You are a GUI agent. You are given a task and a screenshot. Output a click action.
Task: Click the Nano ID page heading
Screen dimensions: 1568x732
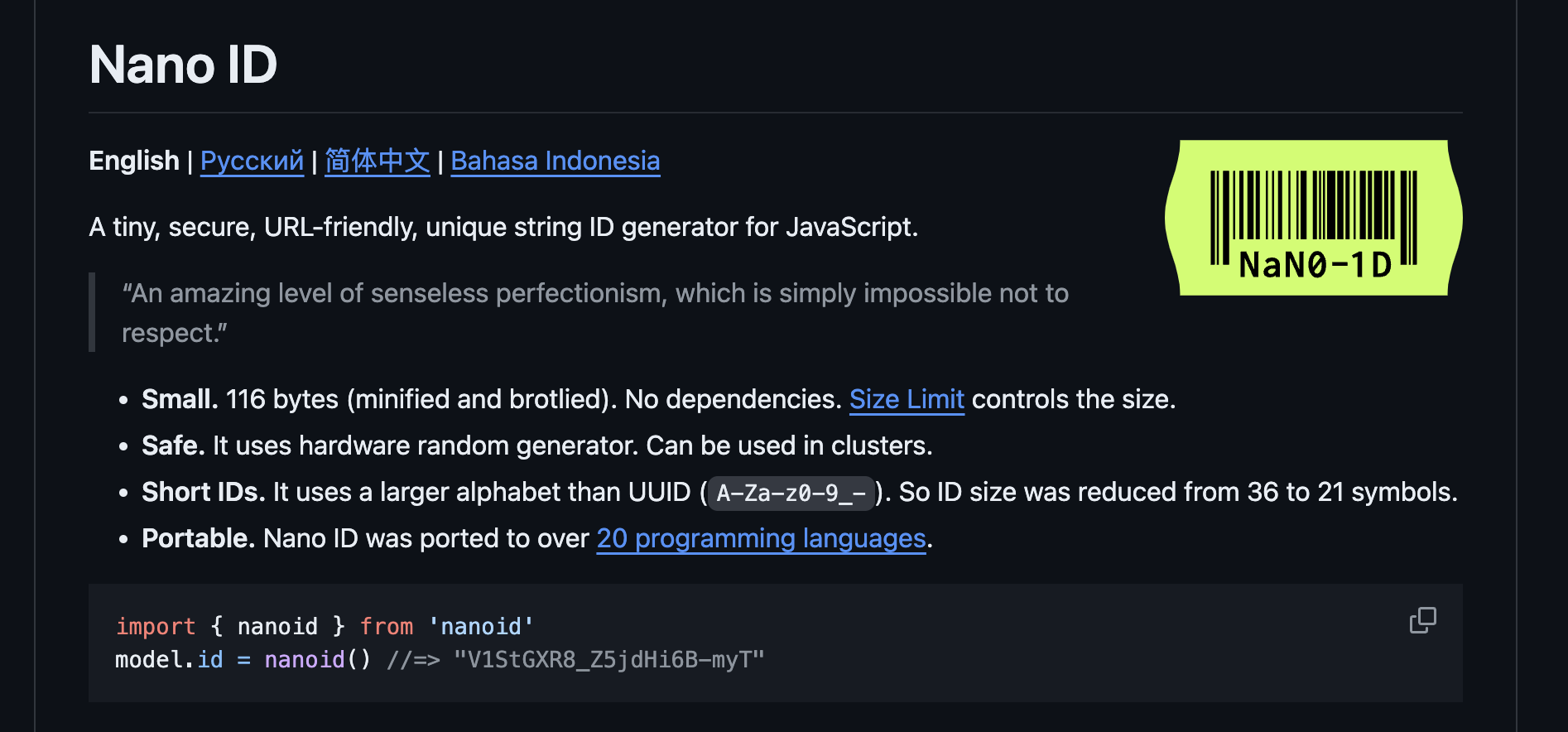[x=183, y=65]
